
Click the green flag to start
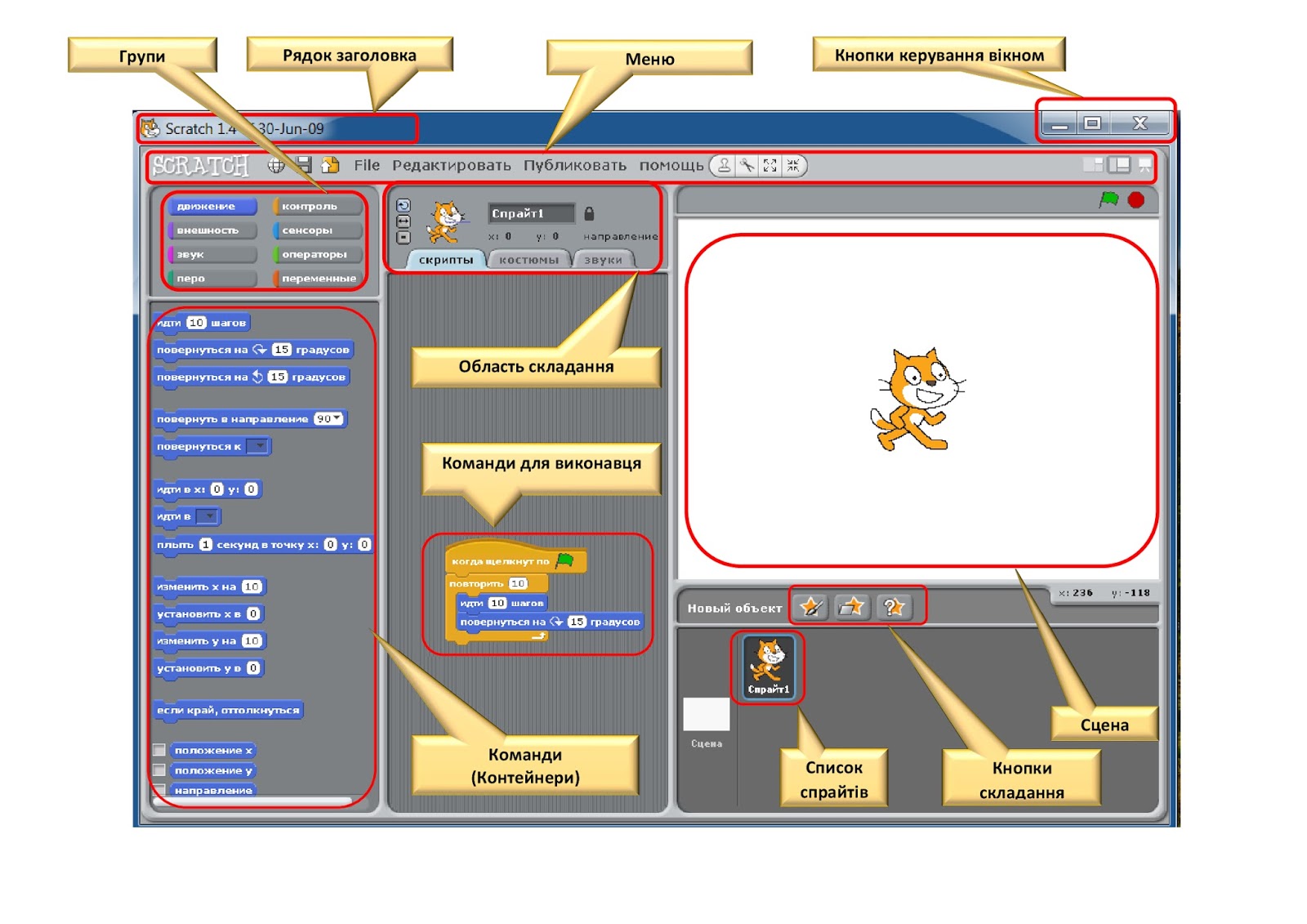click(x=1108, y=199)
